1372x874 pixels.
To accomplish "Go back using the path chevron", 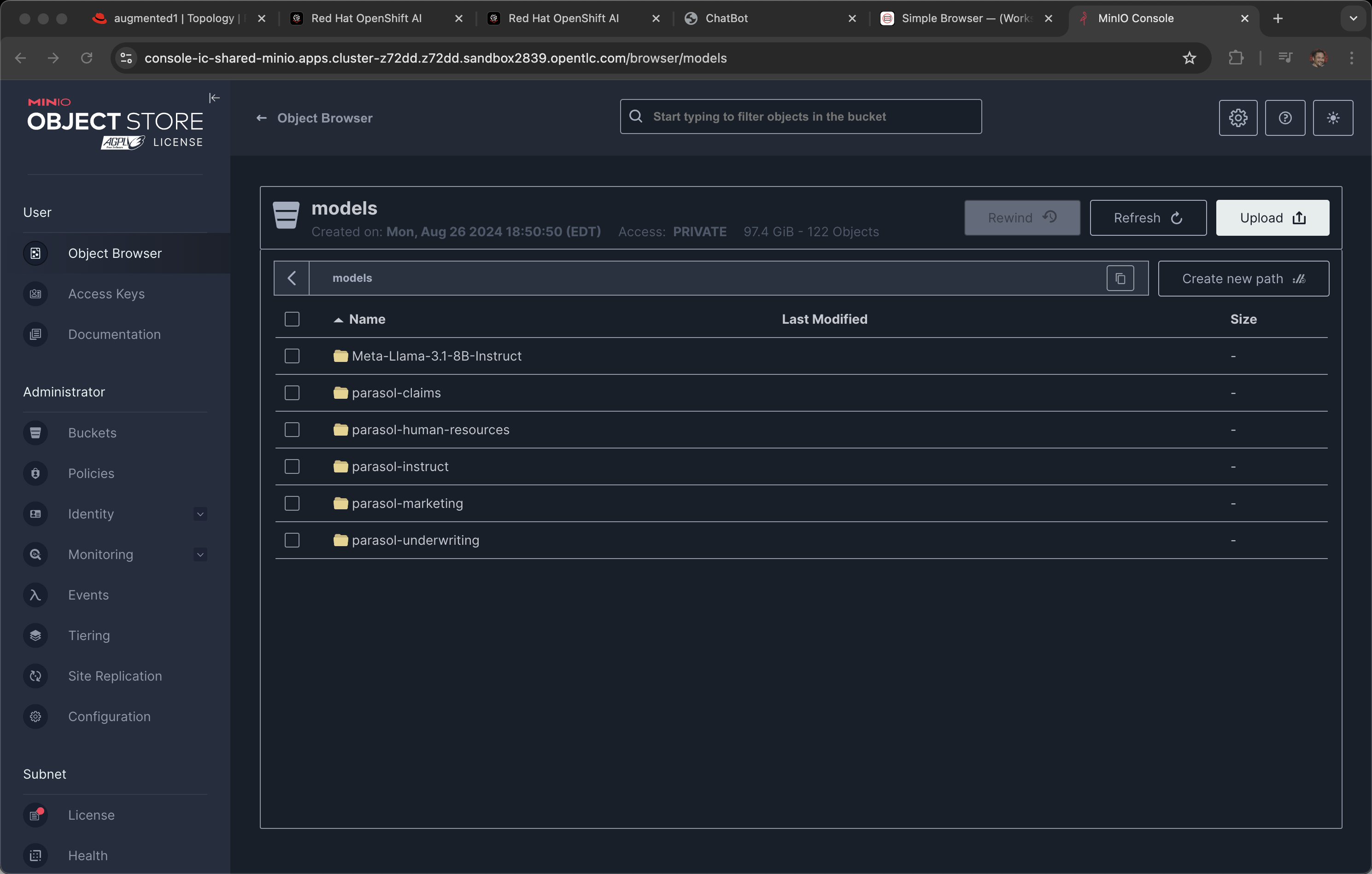I will click(x=292, y=279).
